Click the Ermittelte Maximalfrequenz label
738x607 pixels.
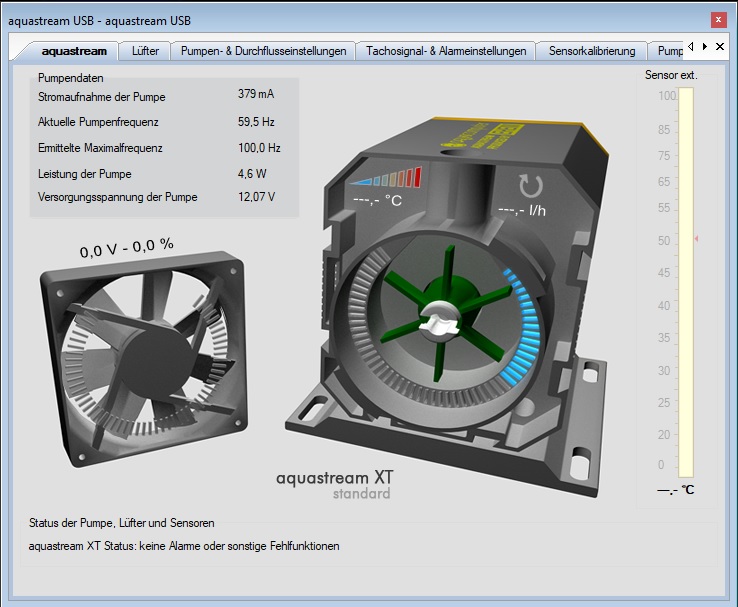(100, 148)
